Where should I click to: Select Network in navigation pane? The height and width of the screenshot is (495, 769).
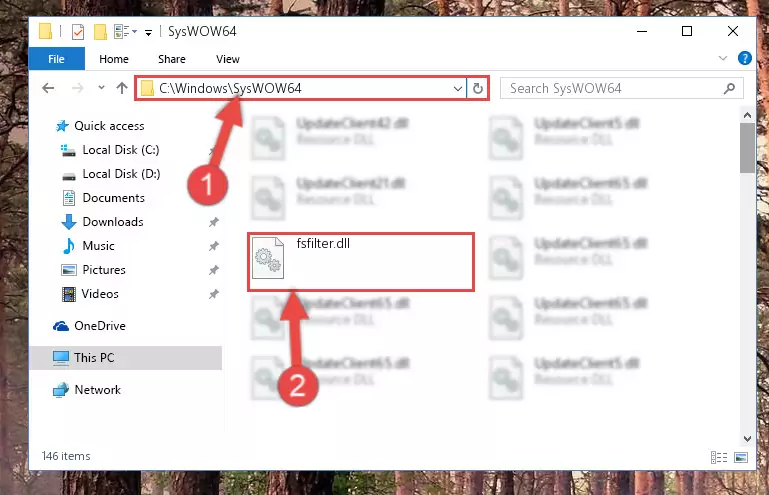pyautogui.click(x=97, y=390)
